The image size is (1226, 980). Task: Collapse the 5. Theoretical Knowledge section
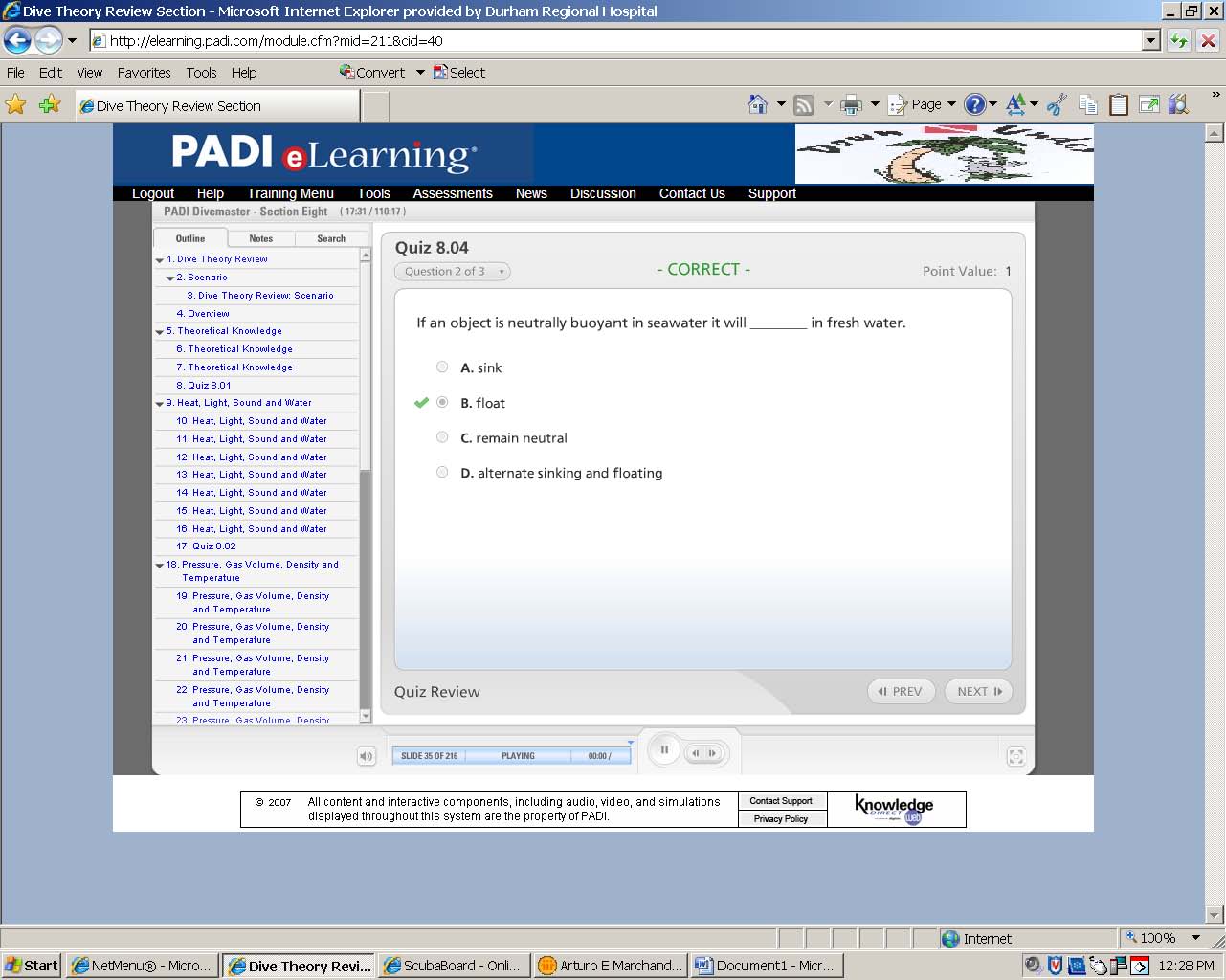(160, 332)
